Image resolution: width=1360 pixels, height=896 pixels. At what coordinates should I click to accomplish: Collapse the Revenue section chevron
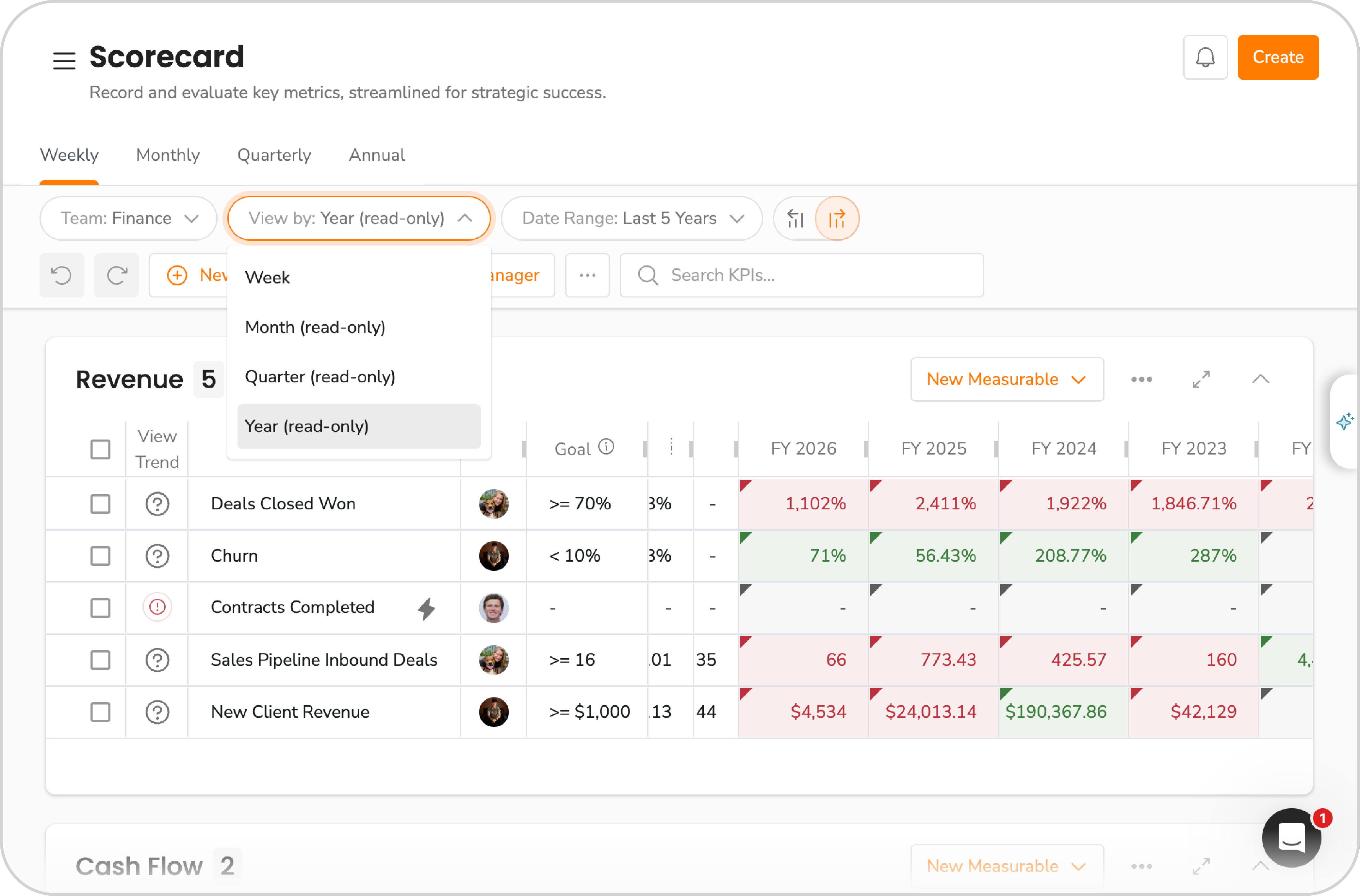coord(1260,379)
